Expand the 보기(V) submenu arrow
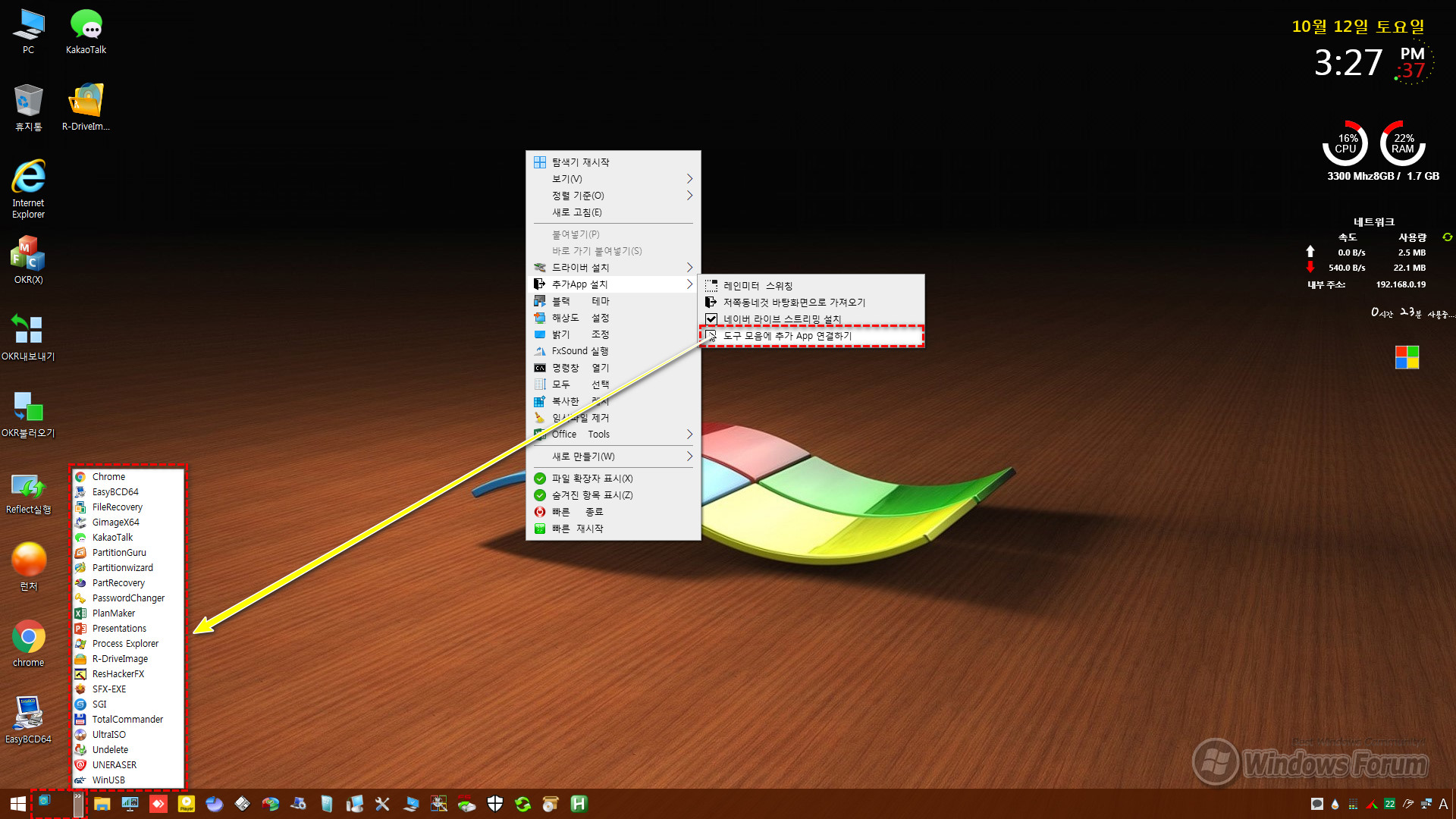The height and width of the screenshot is (819, 1456). click(x=689, y=179)
